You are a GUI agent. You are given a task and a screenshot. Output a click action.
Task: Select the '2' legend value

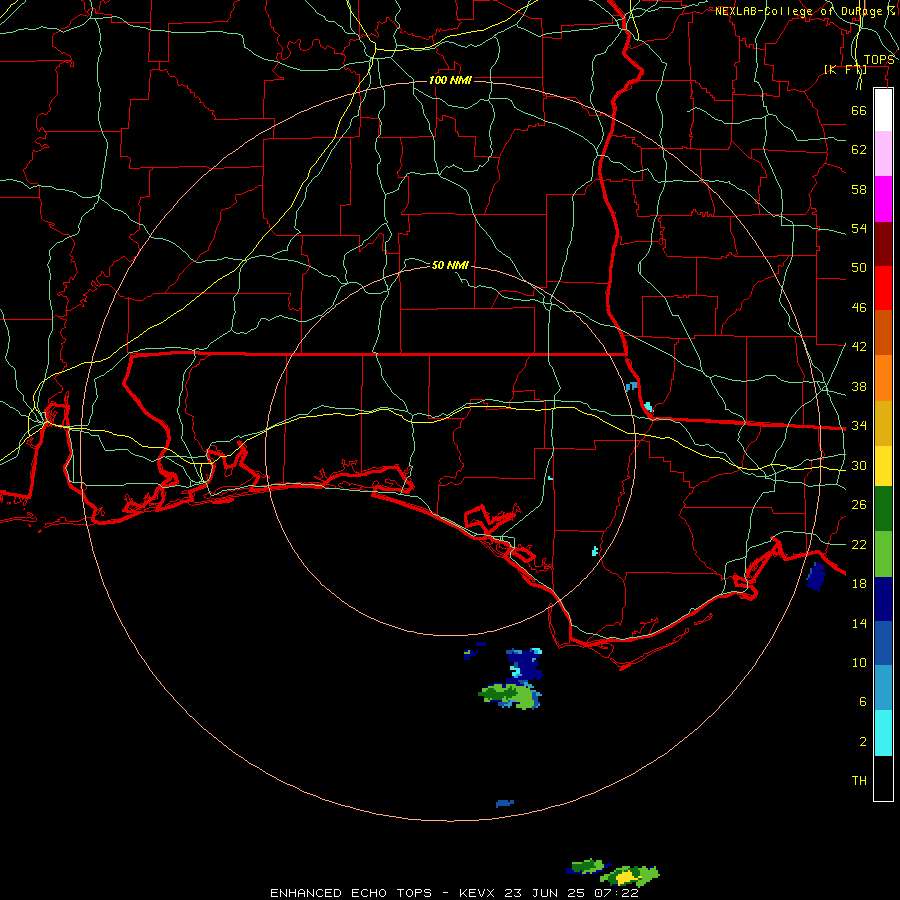[x=863, y=742]
